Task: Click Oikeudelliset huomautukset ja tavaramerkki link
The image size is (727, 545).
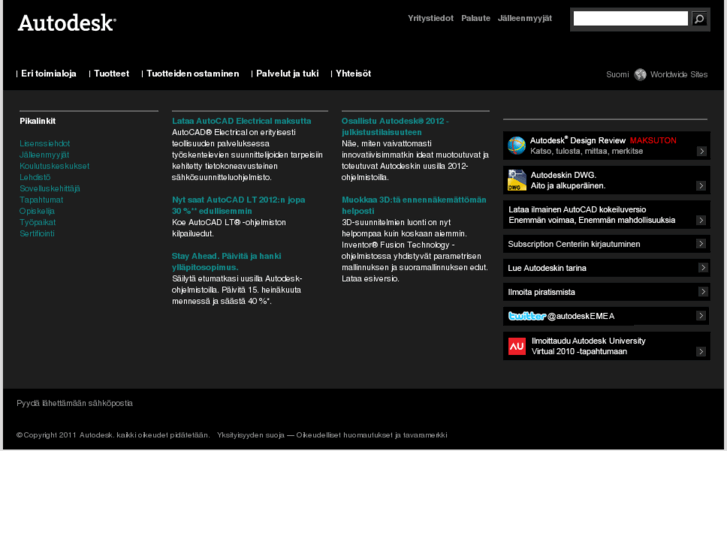Action: (372, 435)
